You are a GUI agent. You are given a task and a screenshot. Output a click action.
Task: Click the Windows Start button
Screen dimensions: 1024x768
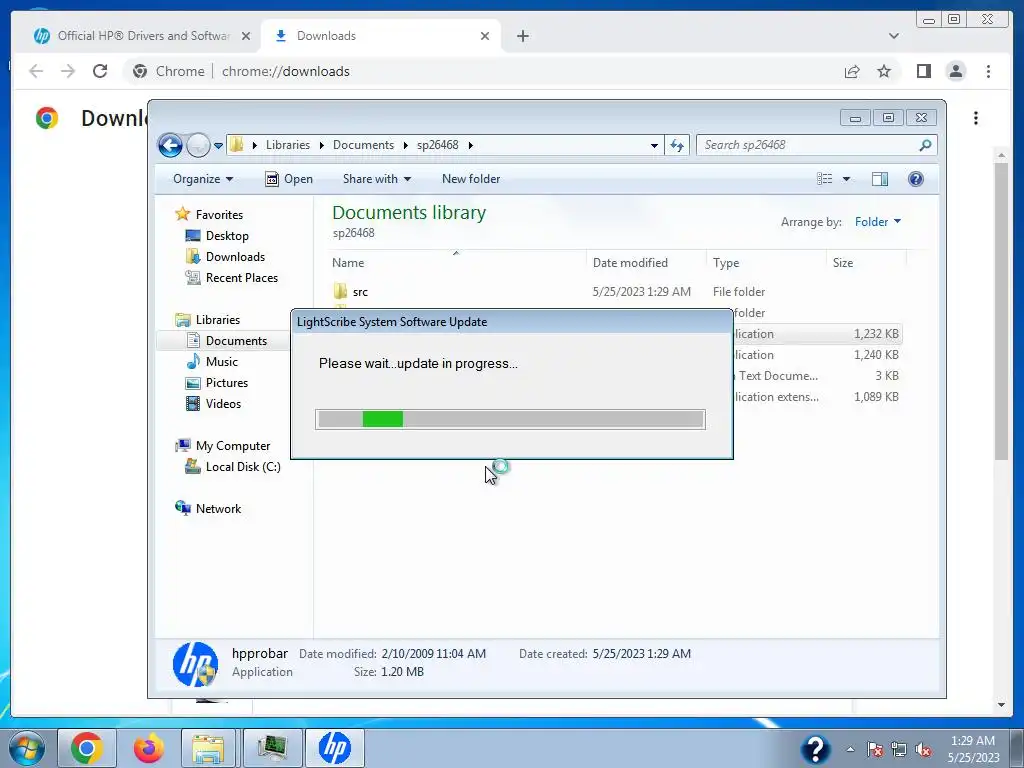coord(26,748)
